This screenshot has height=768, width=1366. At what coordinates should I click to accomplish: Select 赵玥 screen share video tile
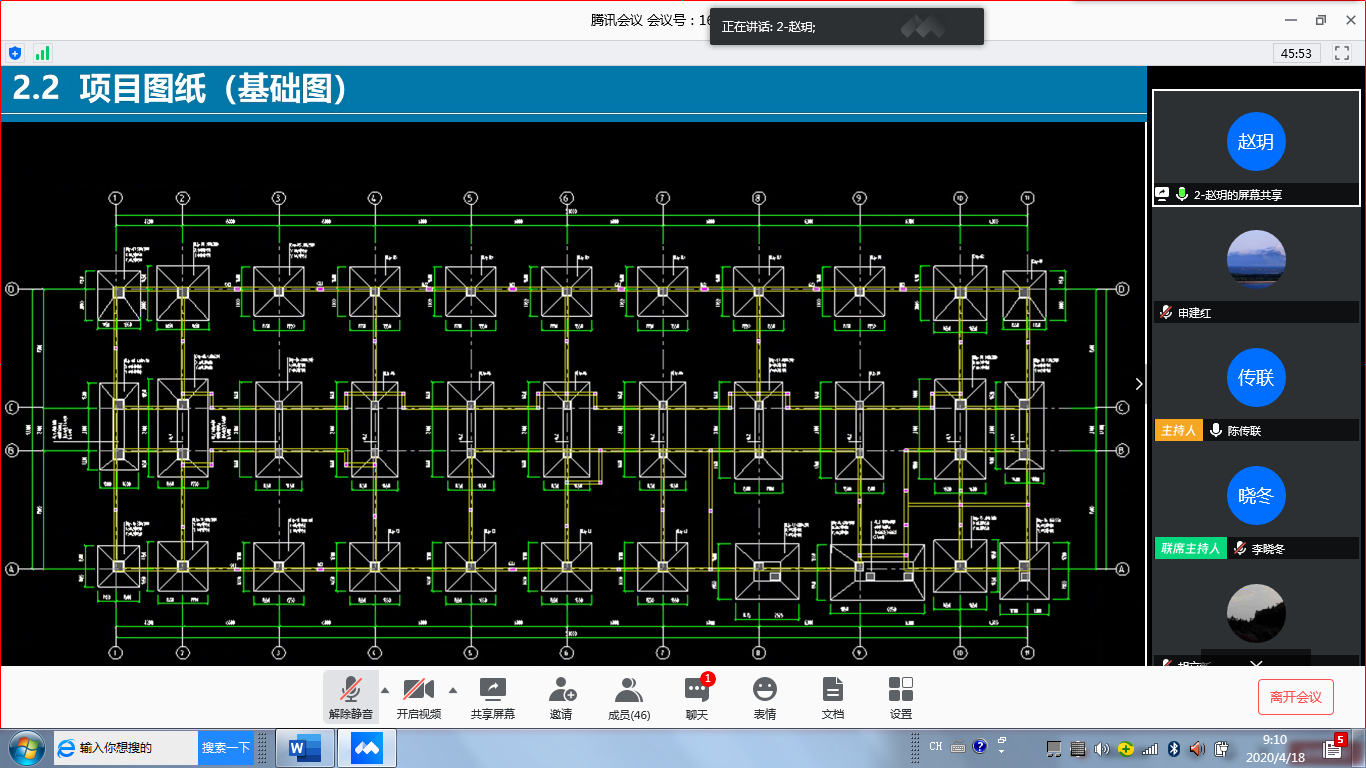click(1256, 147)
